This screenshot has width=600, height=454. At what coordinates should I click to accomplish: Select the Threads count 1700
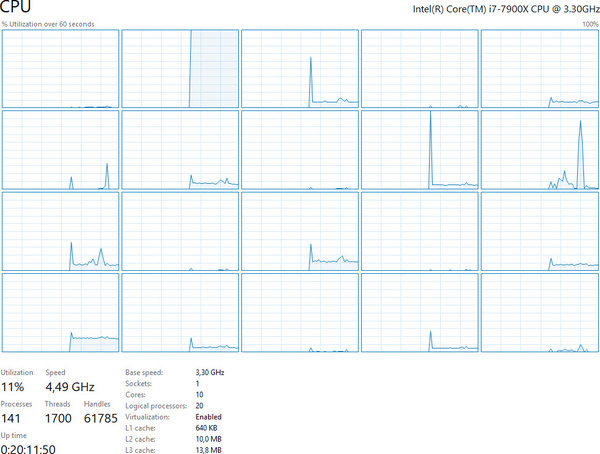(x=59, y=417)
